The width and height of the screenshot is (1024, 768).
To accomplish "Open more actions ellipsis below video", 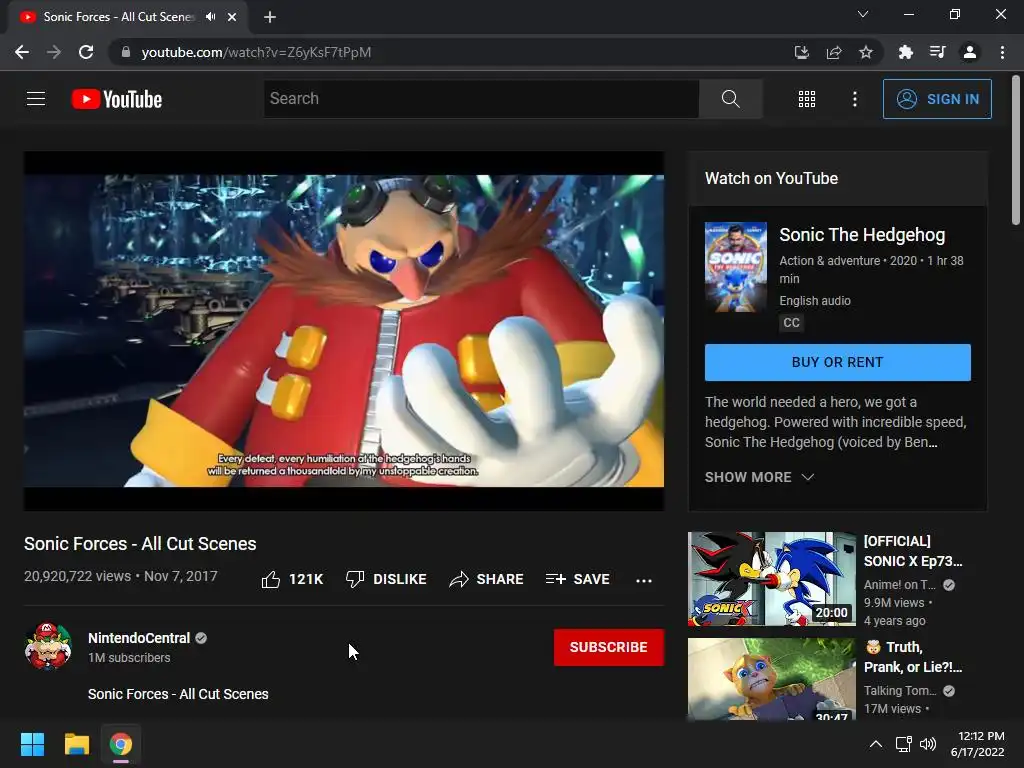I will click(643, 580).
